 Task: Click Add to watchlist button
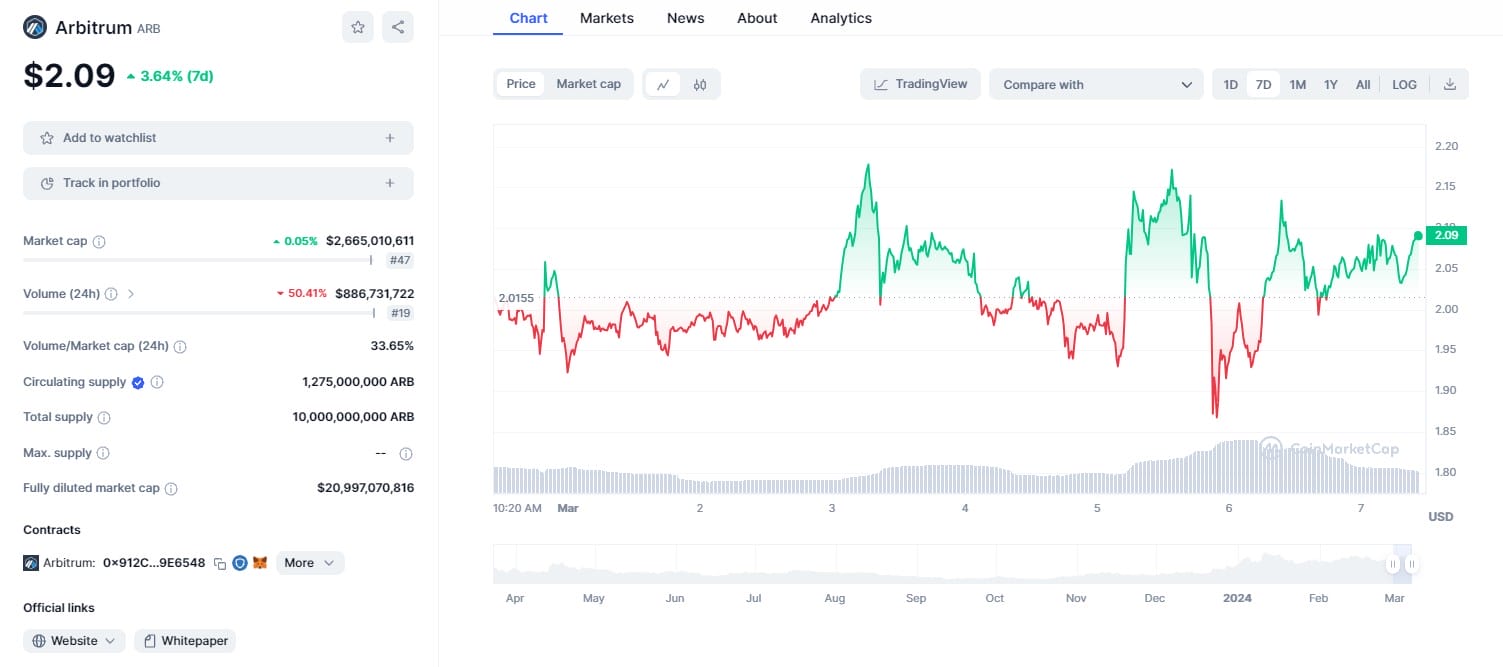pos(218,138)
